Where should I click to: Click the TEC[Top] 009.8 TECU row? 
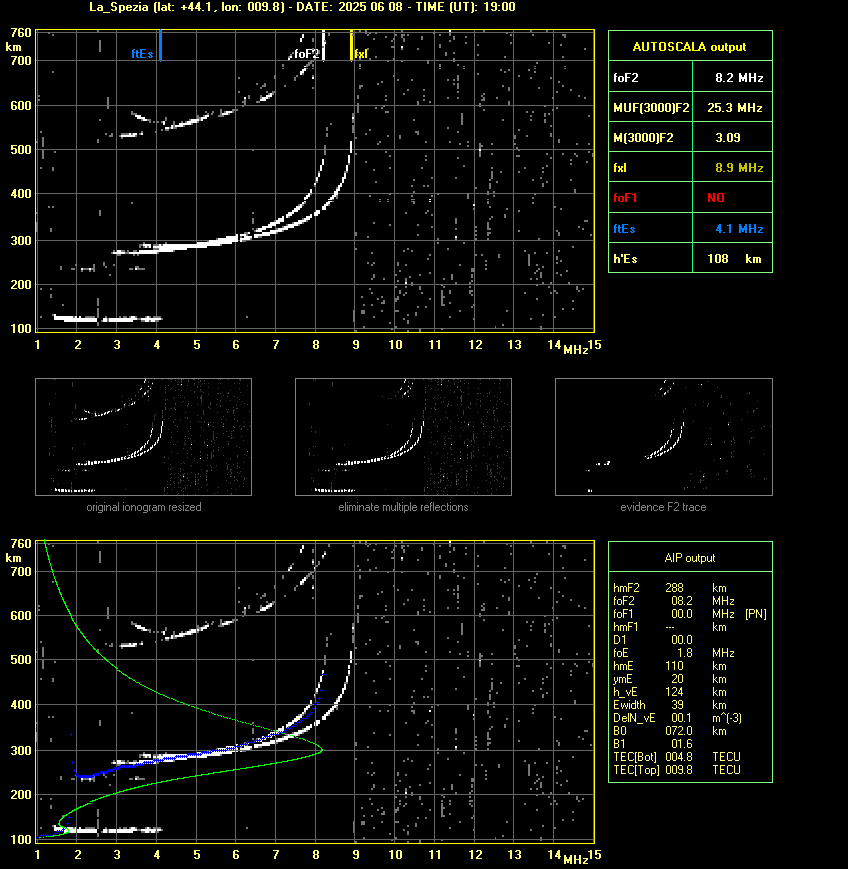[x=677, y=770]
